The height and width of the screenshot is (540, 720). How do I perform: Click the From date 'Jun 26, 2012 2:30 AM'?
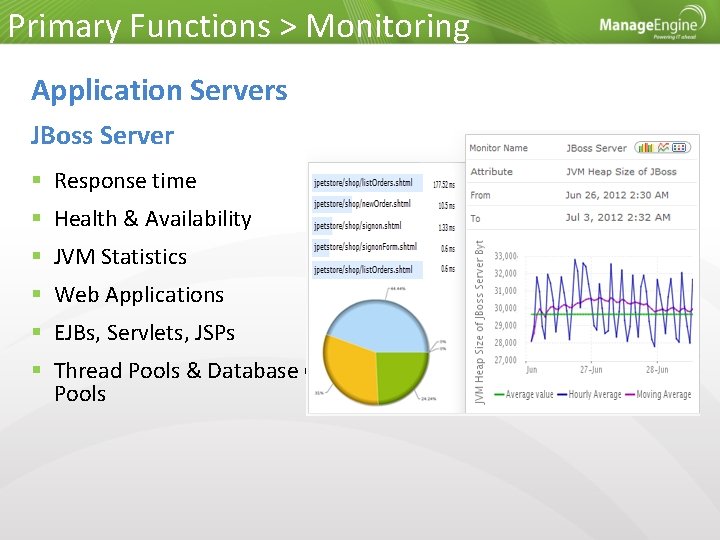[x=617, y=195]
